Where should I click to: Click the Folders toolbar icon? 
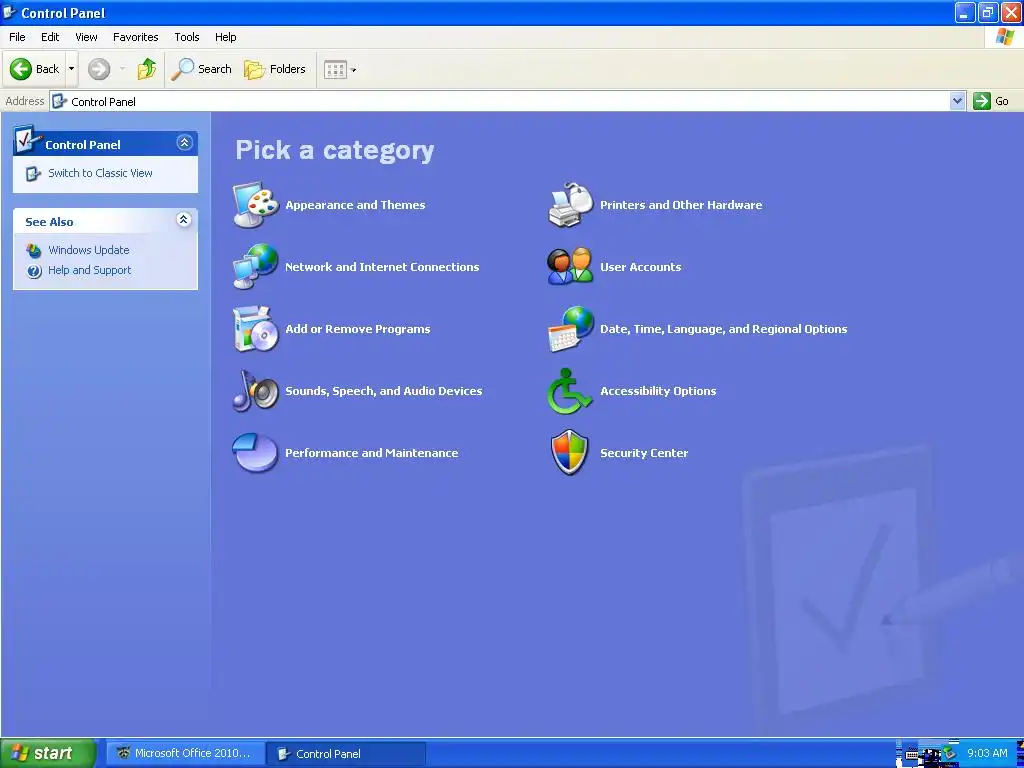coord(254,69)
